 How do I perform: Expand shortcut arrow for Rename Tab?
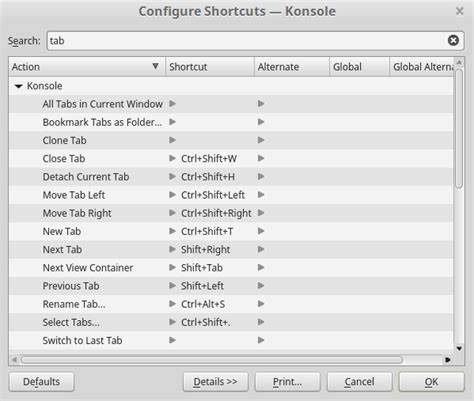point(172,304)
